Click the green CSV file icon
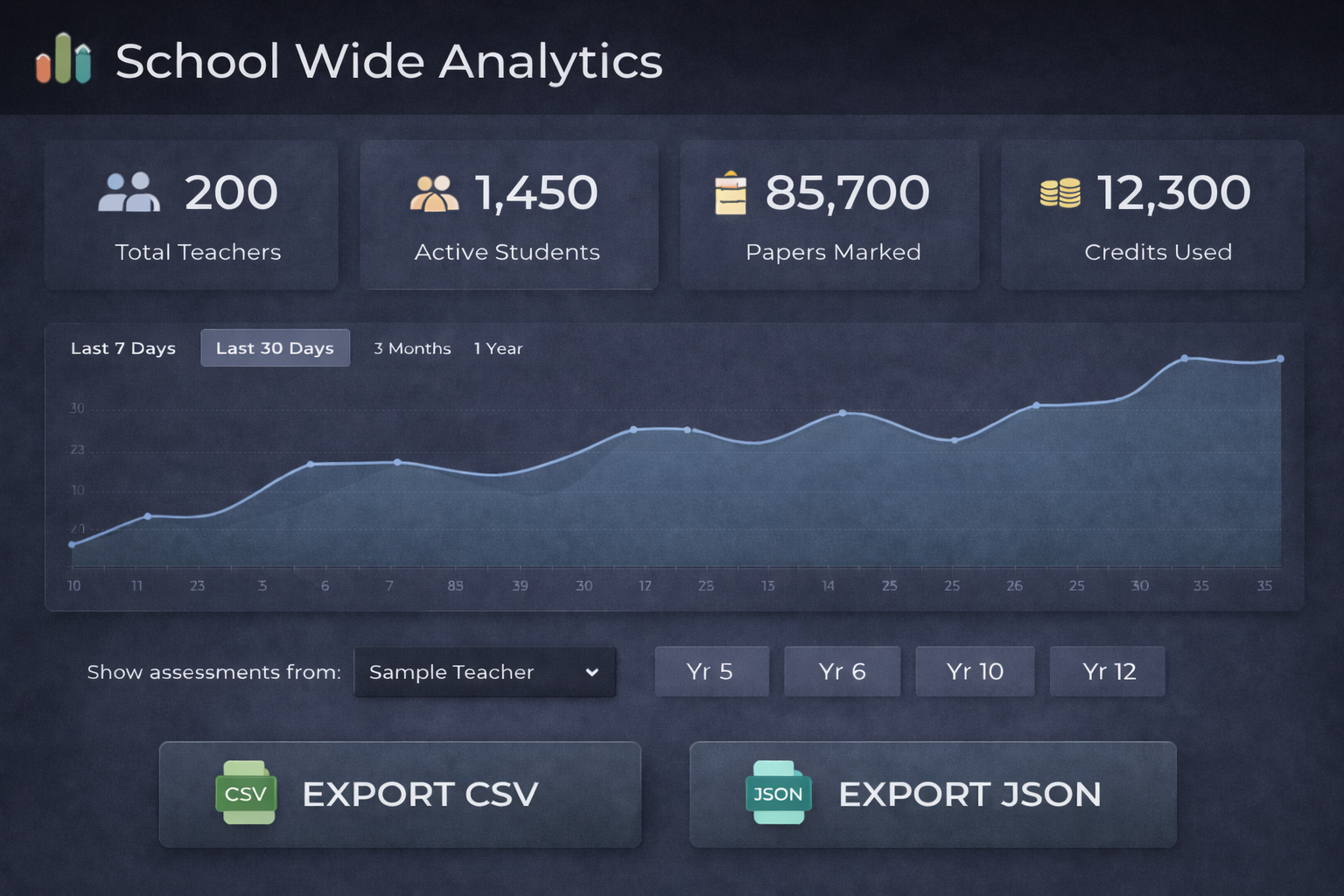The width and height of the screenshot is (1344, 896). (246, 794)
